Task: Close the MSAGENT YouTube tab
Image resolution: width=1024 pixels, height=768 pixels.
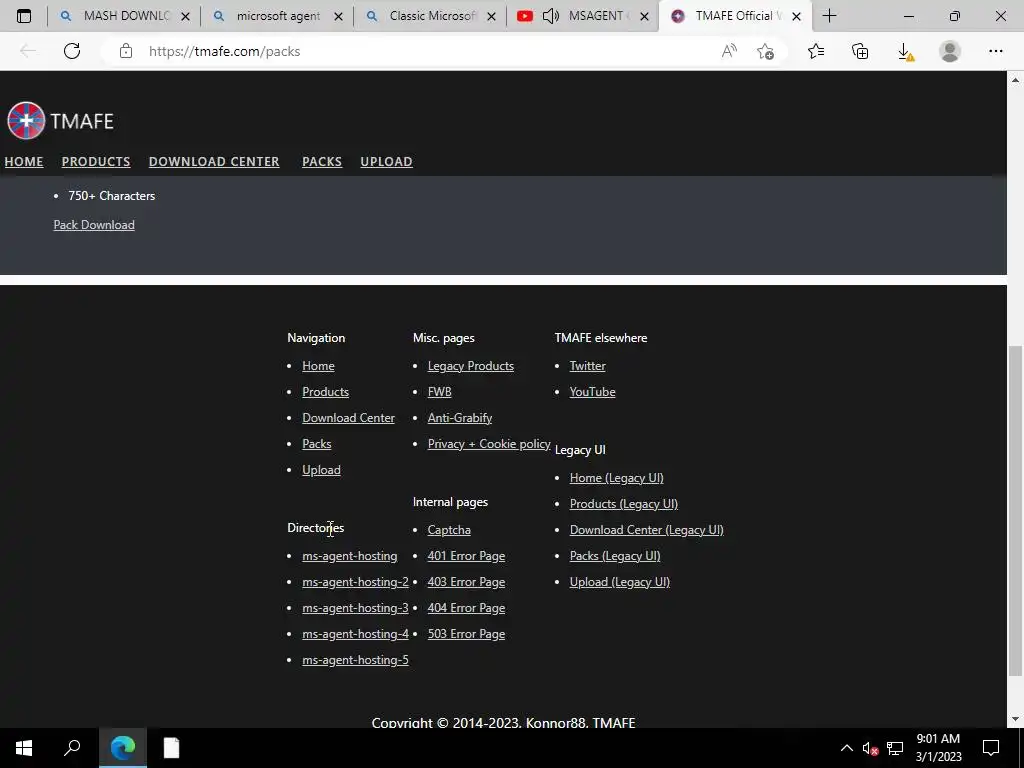Action: (x=645, y=17)
